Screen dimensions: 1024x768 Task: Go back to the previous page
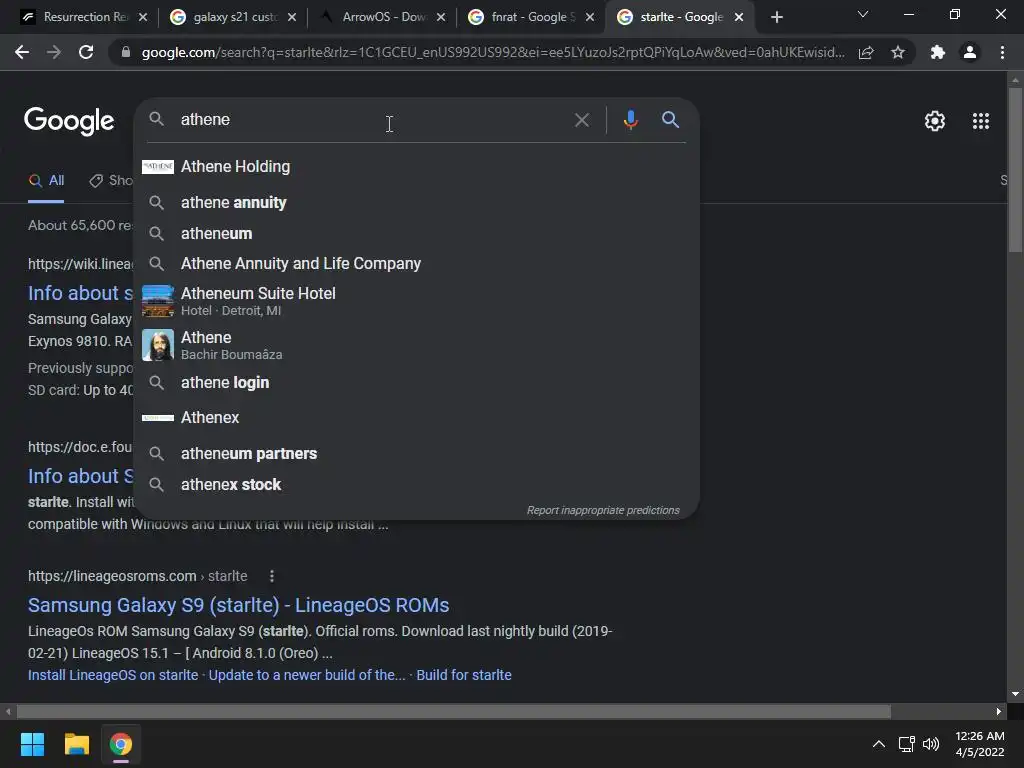22,52
